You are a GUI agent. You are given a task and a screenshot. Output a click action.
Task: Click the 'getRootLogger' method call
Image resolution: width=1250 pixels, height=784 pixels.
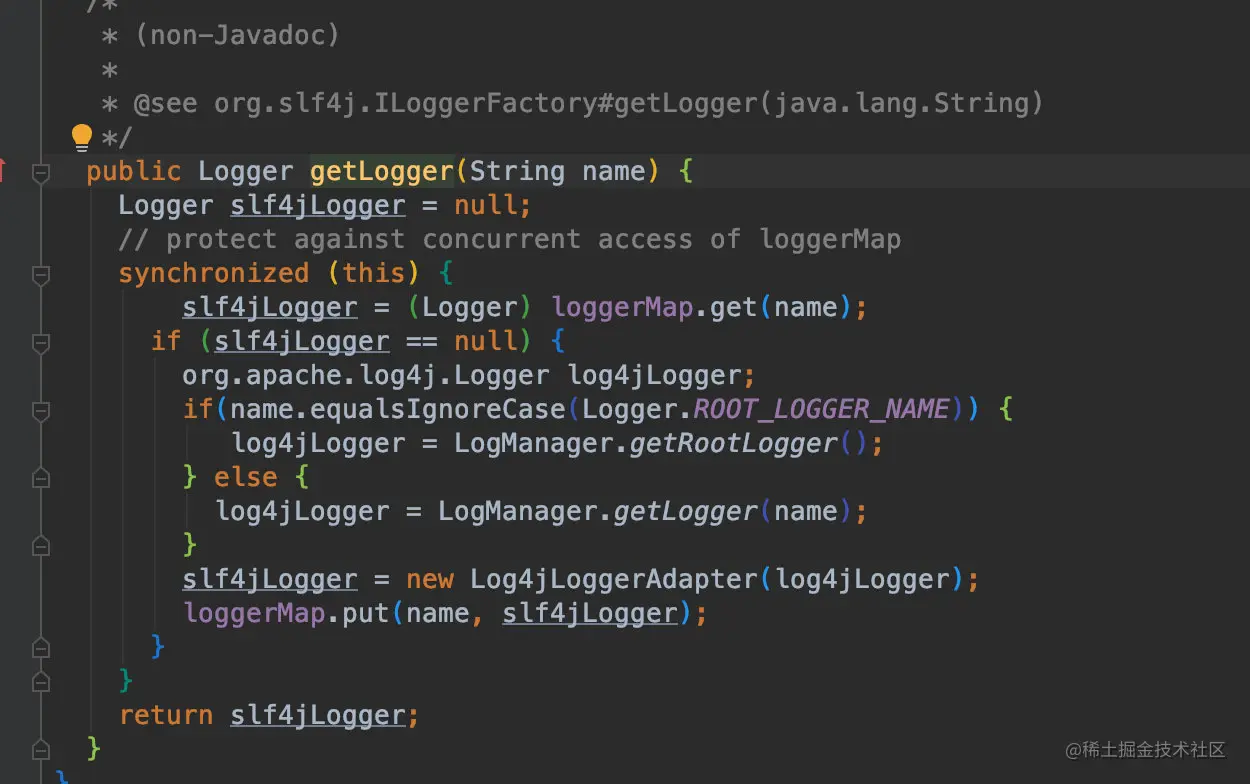coord(733,444)
